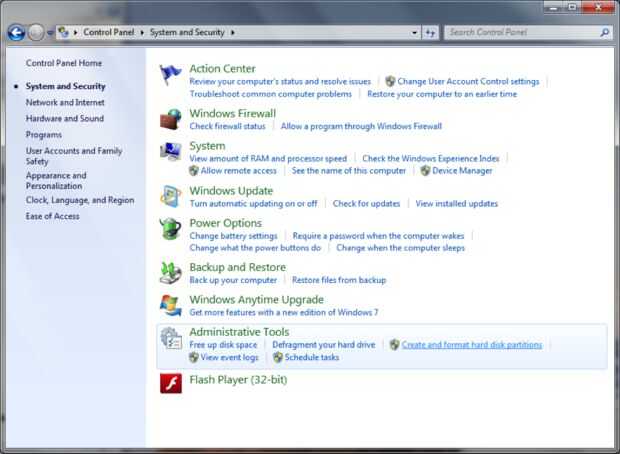
Task: Click the Control Panel icon in address bar
Action: (x=63, y=32)
